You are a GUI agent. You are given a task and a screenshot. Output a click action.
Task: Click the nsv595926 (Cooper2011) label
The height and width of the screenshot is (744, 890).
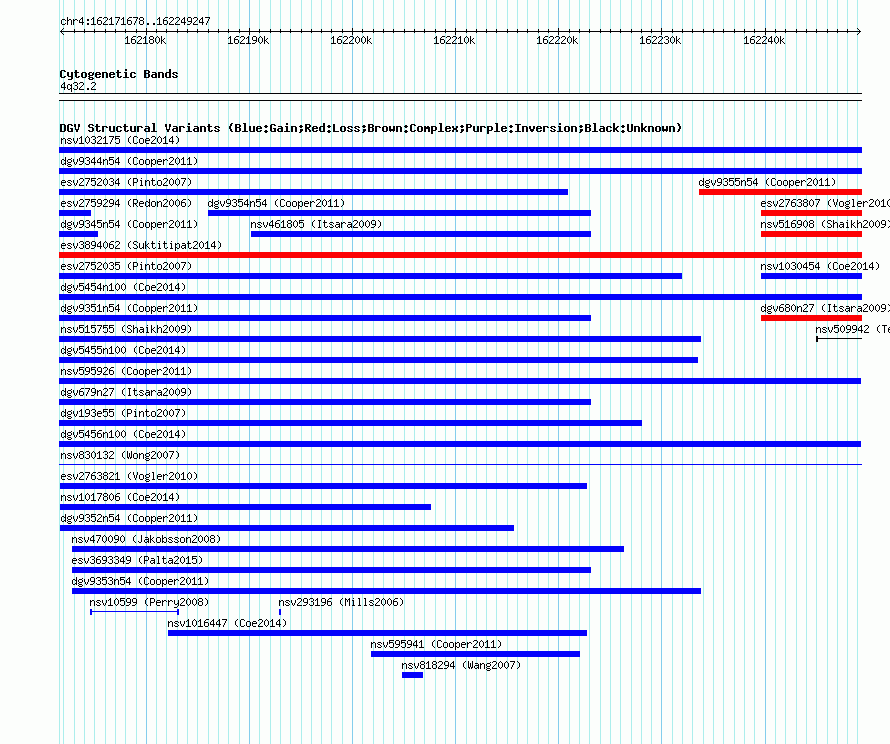pos(126,371)
